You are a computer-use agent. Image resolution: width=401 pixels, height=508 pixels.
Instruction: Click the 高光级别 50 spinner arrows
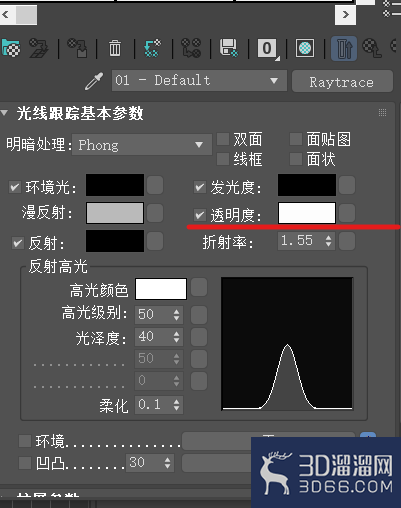coord(176,315)
